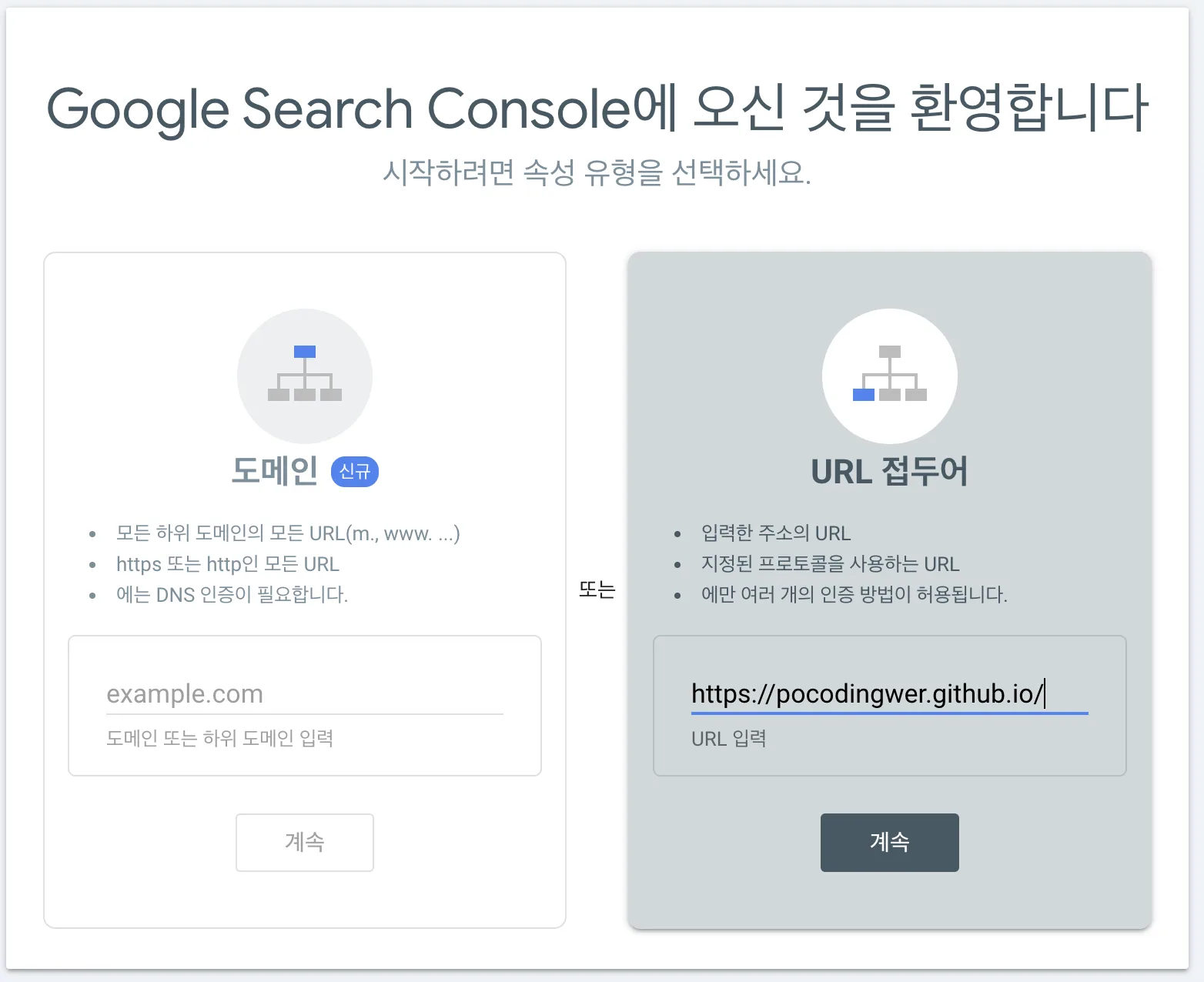1204x982 pixels.
Task: Click the blue 신규 badge
Action: [x=355, y=471]
